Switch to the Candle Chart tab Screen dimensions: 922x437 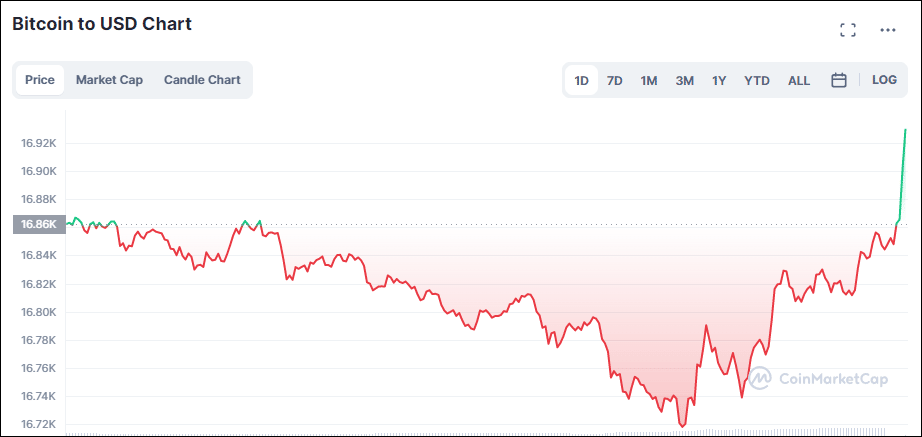(202, 80)
